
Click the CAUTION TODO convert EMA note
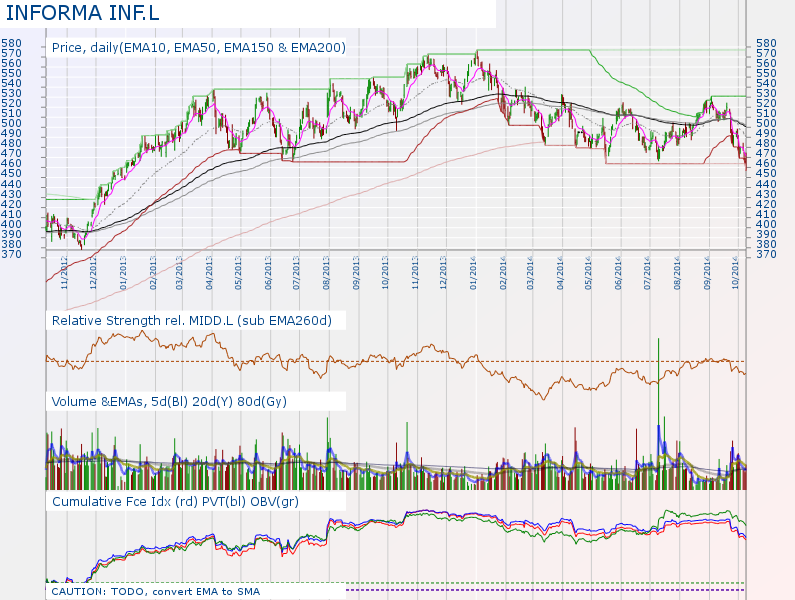[x=155, y=591]
